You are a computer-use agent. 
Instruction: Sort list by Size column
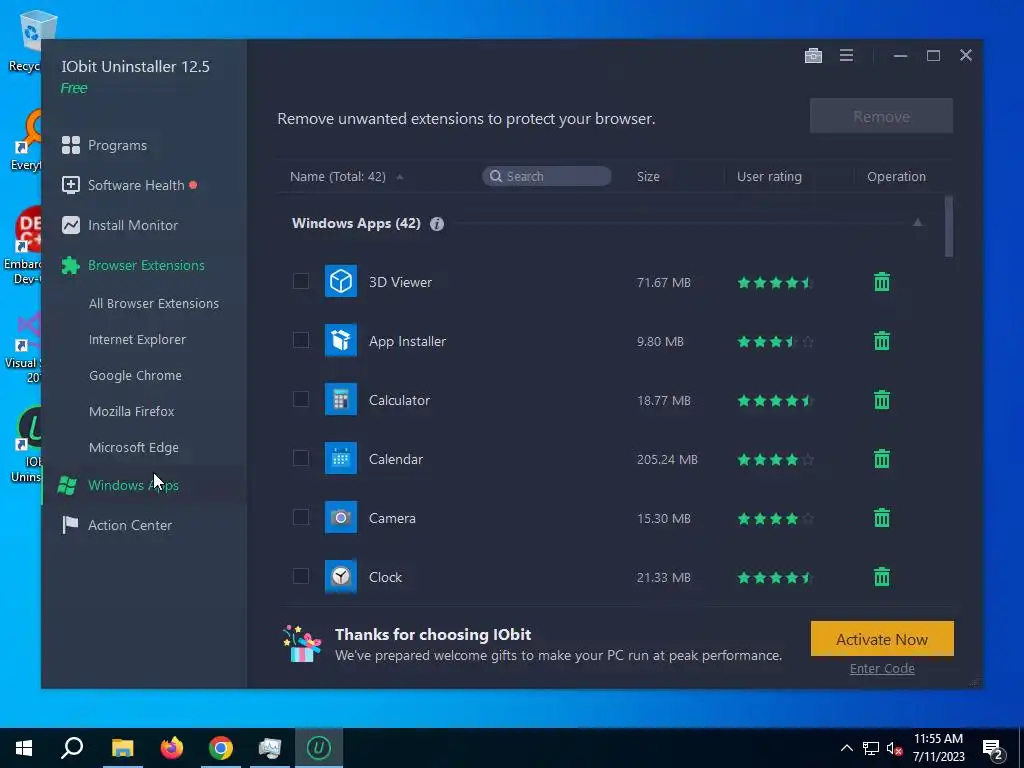tap(648, 176)
